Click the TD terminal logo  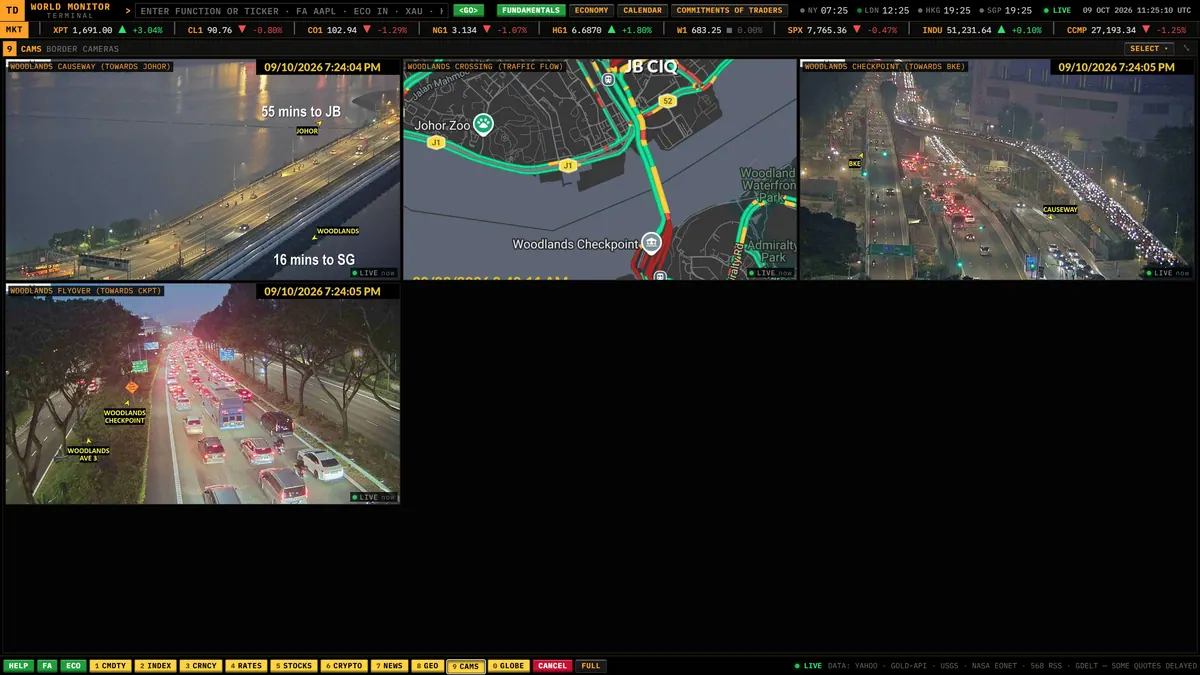pos(13,10)
